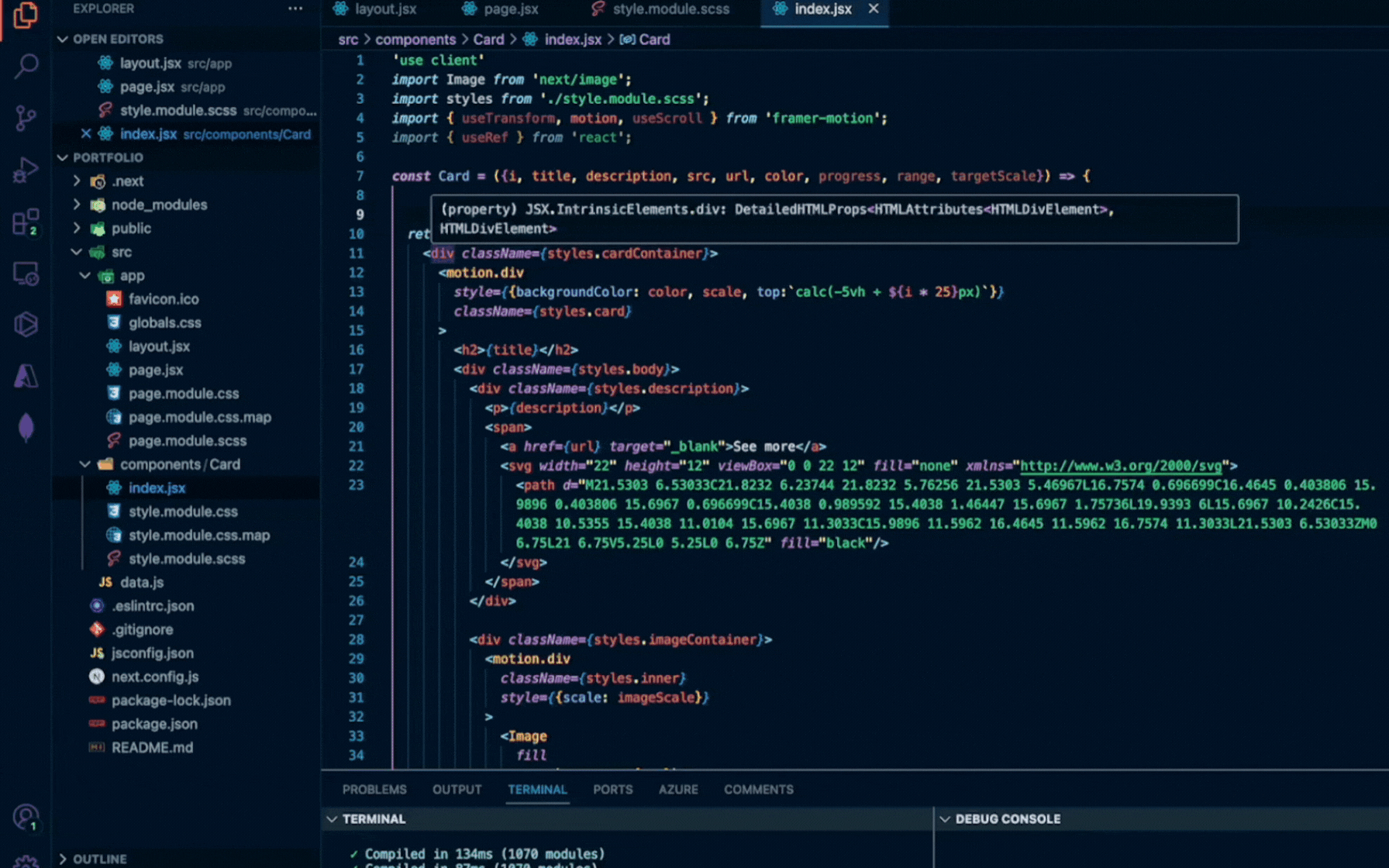Viewport: 1389px width, 868px height.
Task: Open the Azure icon in activity bar
Action: point(26,377)
